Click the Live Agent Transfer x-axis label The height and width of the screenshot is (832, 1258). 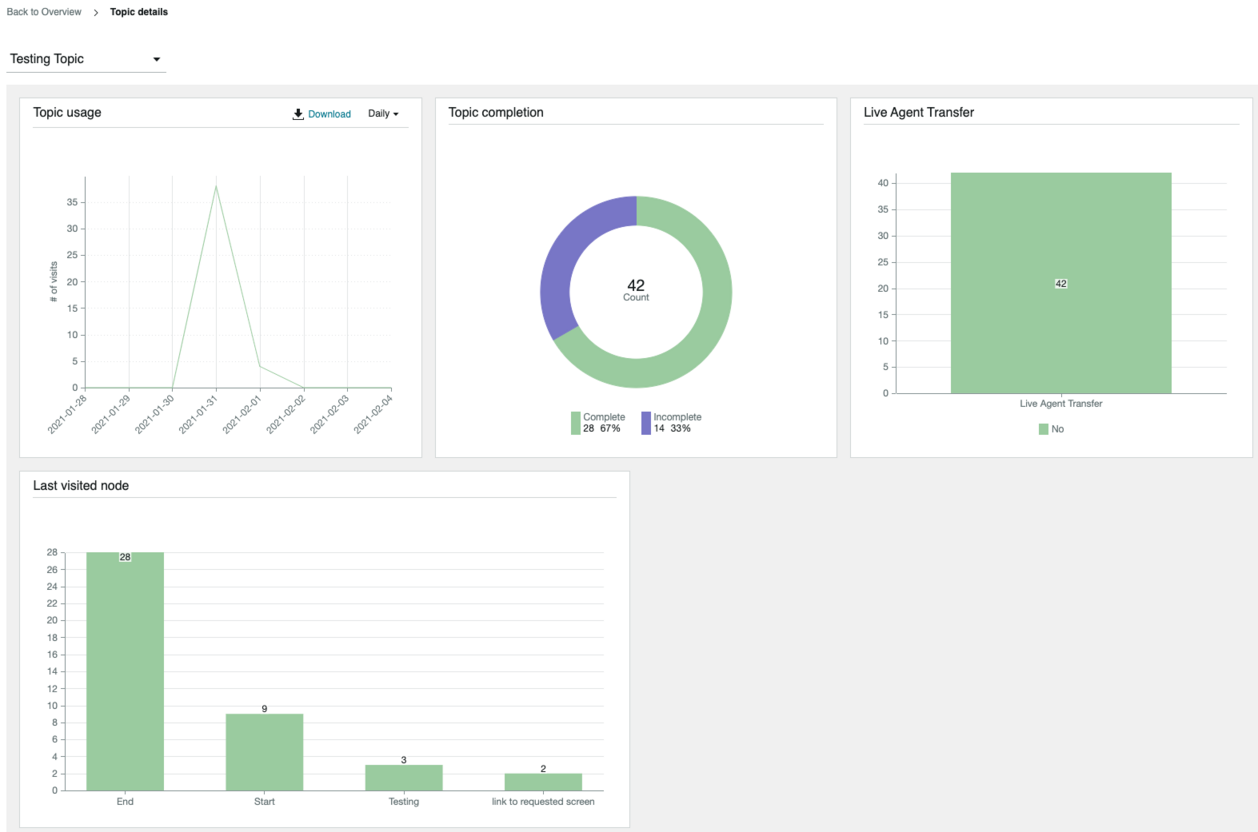click(1061, 404)
